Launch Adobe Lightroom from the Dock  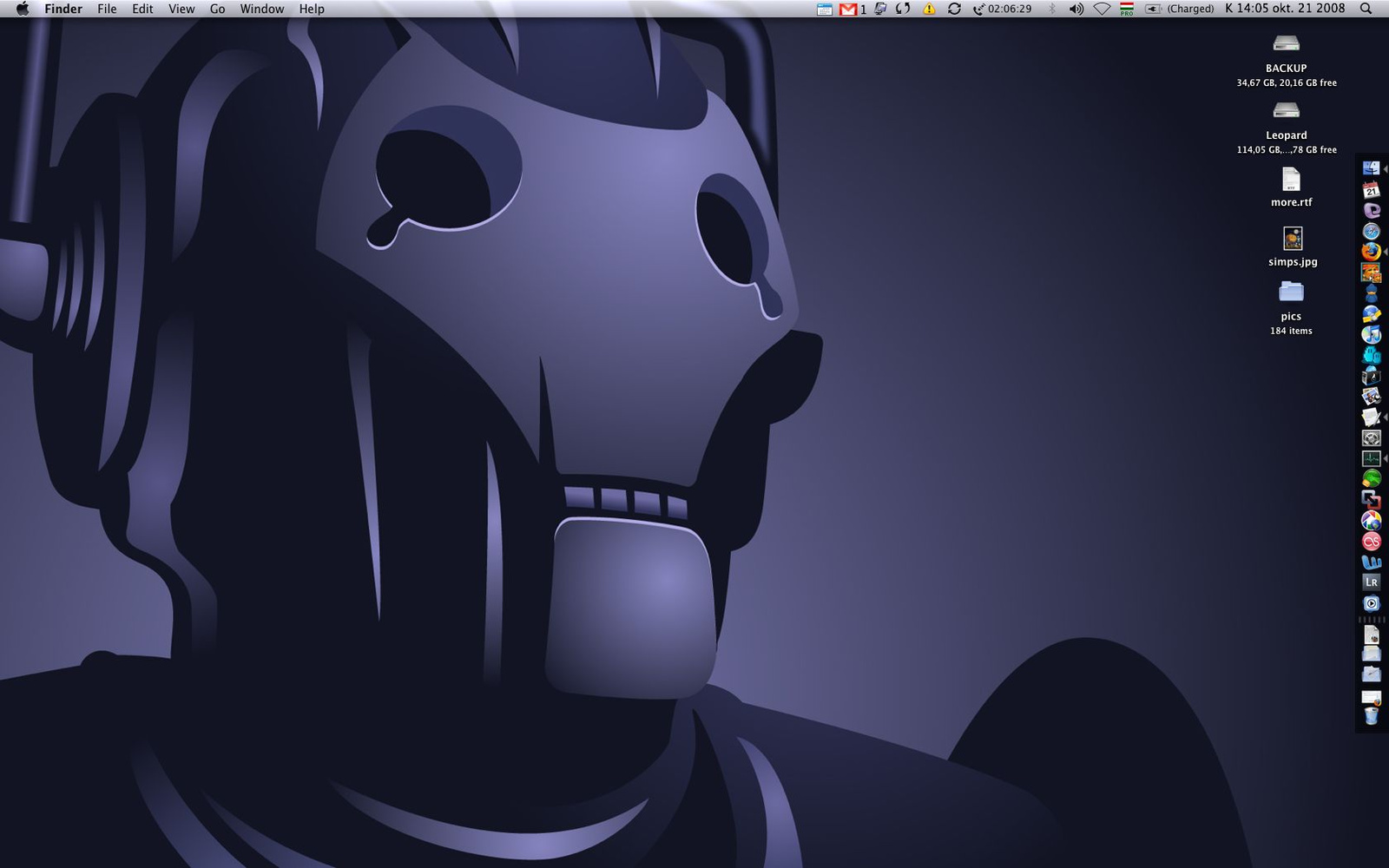(x=1372, y=582)
